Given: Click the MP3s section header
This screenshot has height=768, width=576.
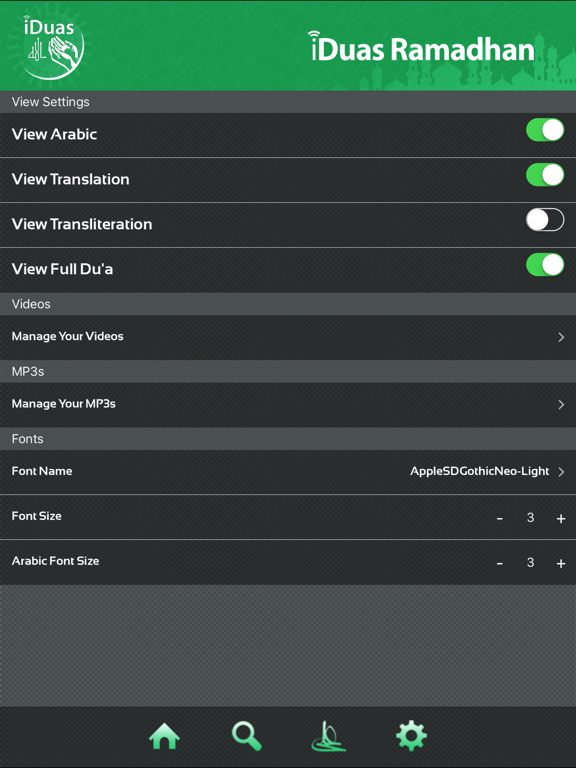Looking at the screenshot, I should coord(288,371).
